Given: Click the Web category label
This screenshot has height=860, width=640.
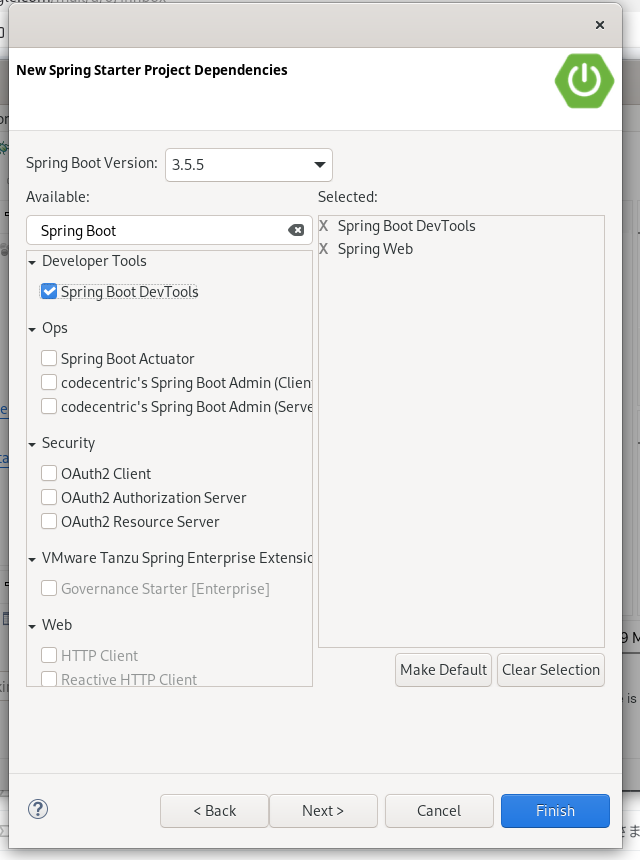Looking at the screenshot, I should tap(57, 625).
